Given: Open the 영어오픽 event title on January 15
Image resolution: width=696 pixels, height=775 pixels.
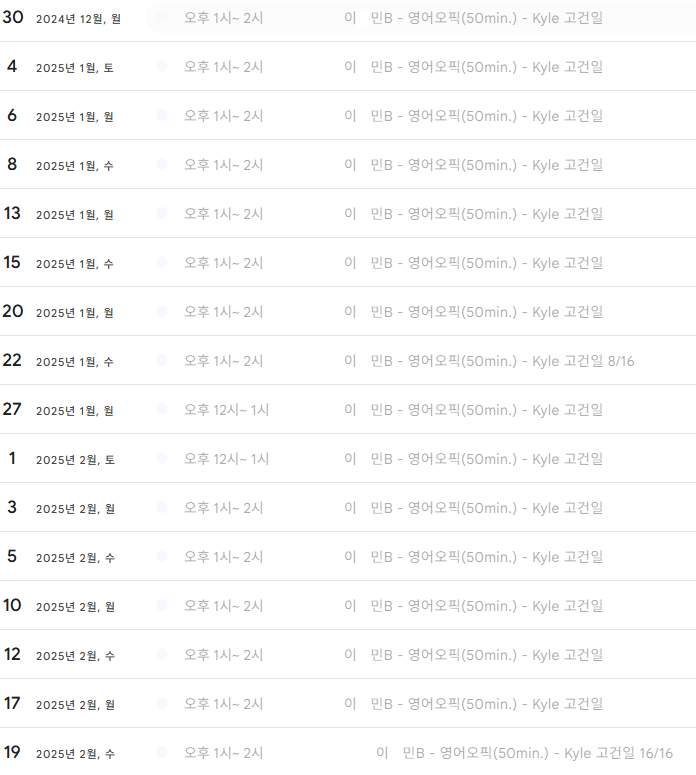Looking at the screenshot, I should [486, 263].
